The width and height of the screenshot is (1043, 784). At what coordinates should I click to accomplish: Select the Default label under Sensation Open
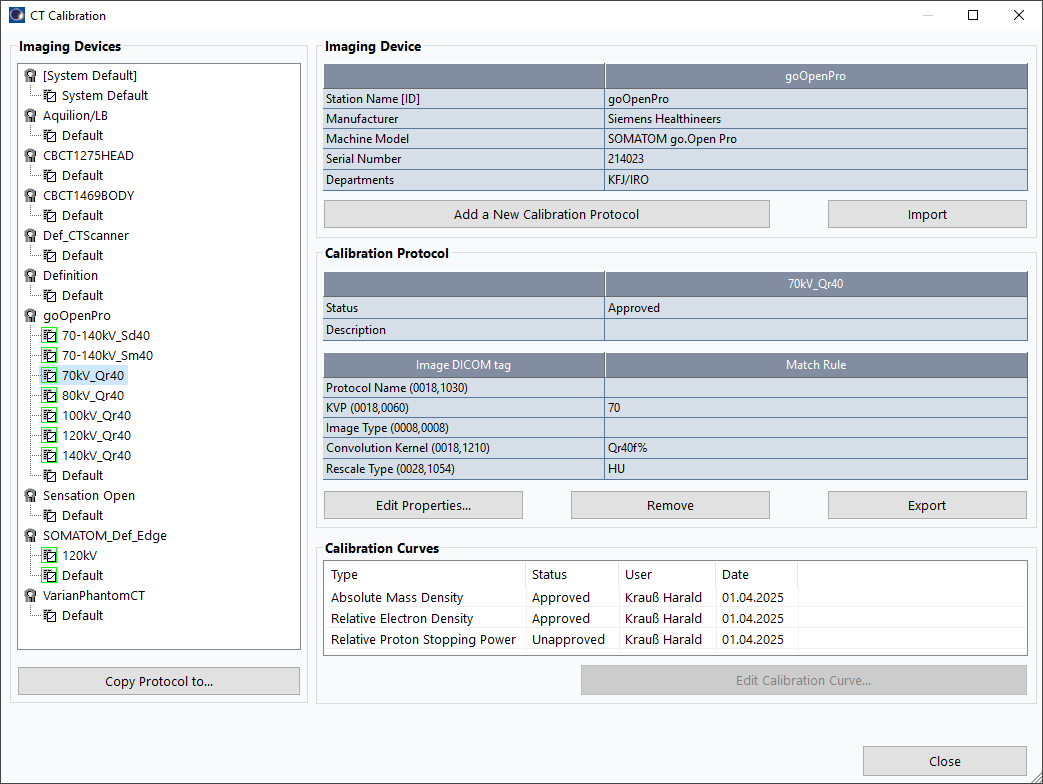pyautogui.click(x=82, y=515)
